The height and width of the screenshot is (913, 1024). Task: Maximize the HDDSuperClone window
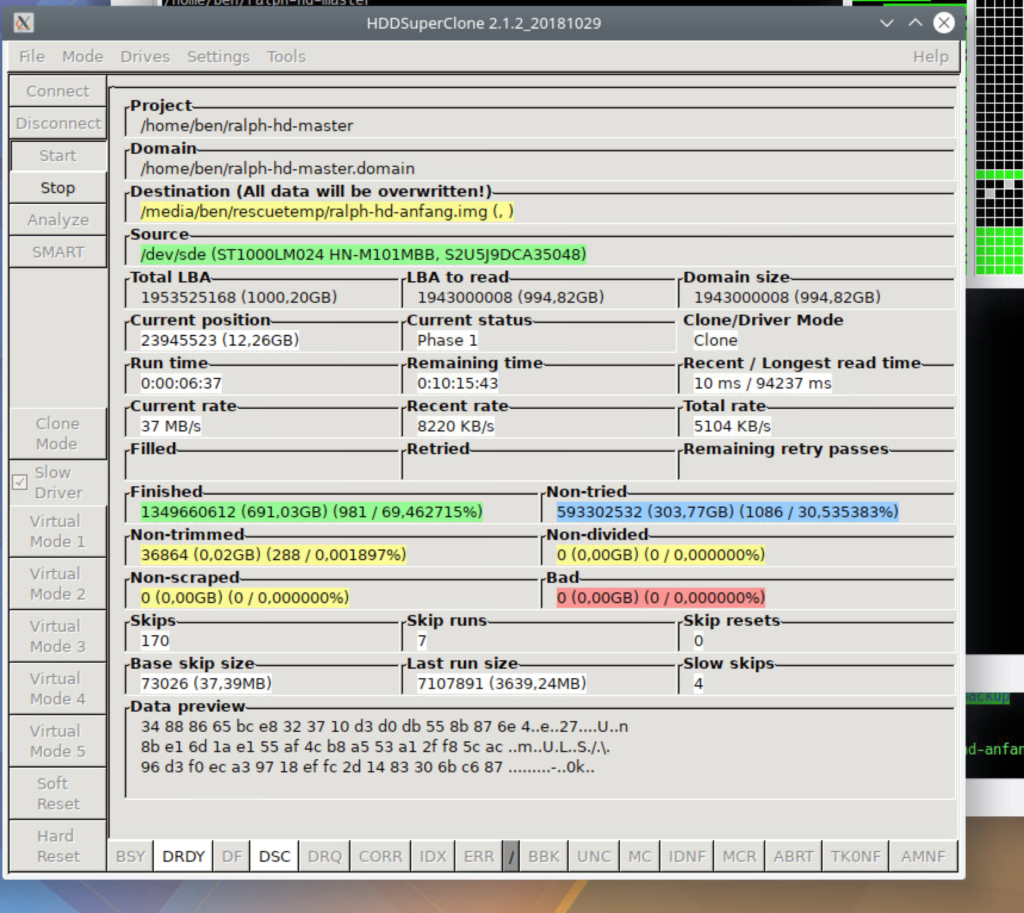pyautogui.click(x=915, y=24)
